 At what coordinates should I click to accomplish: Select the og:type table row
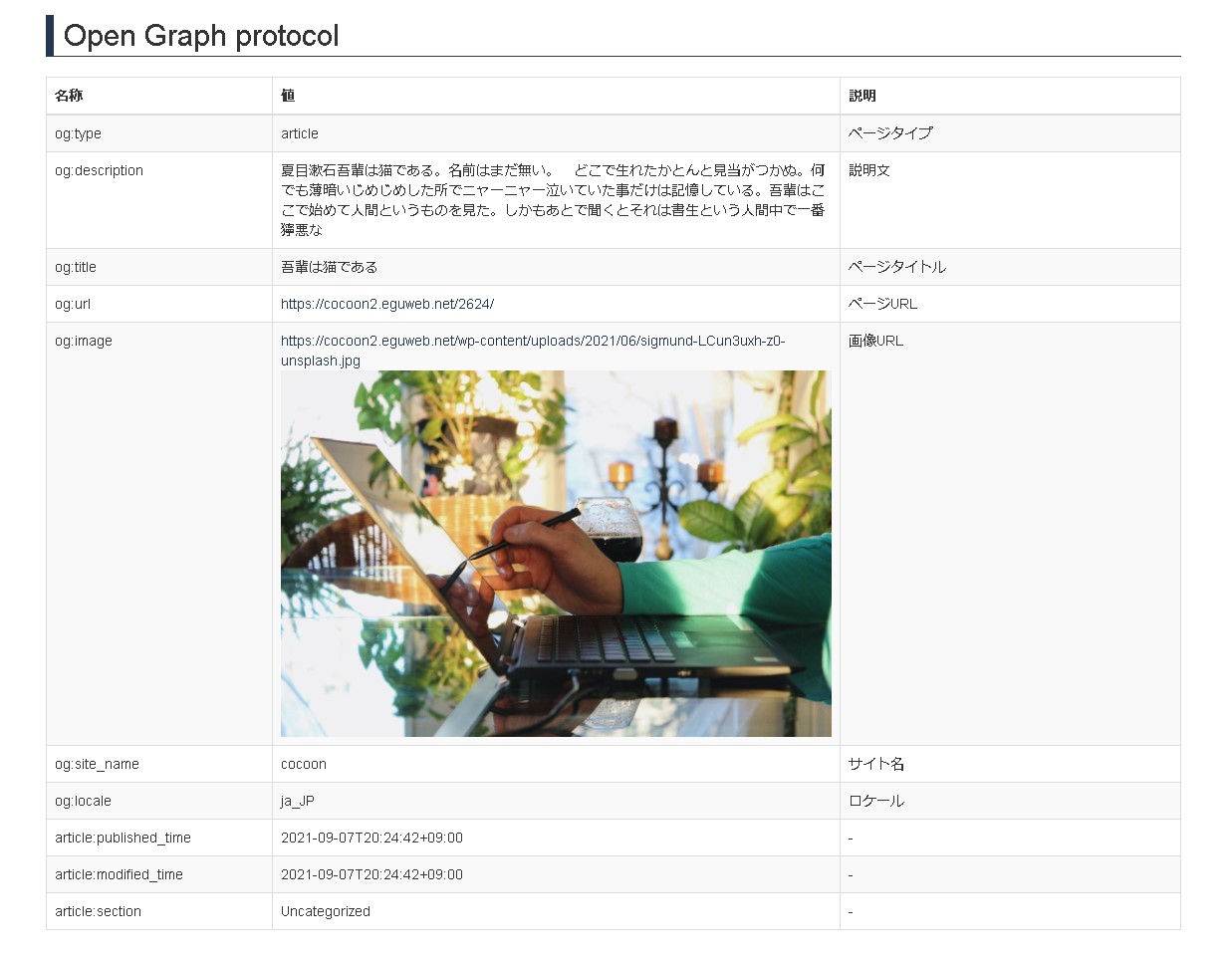(x=159, y=133)
